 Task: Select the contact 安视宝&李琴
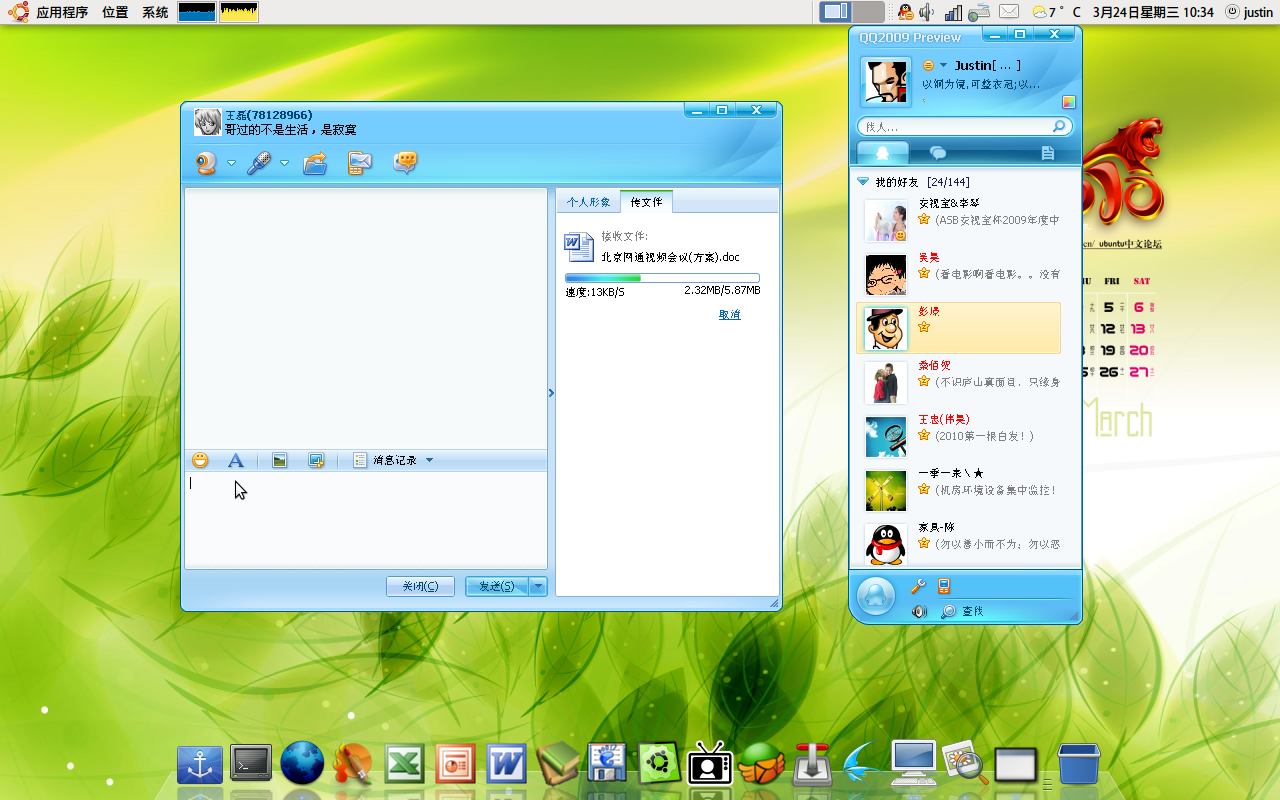pos(958,220)
